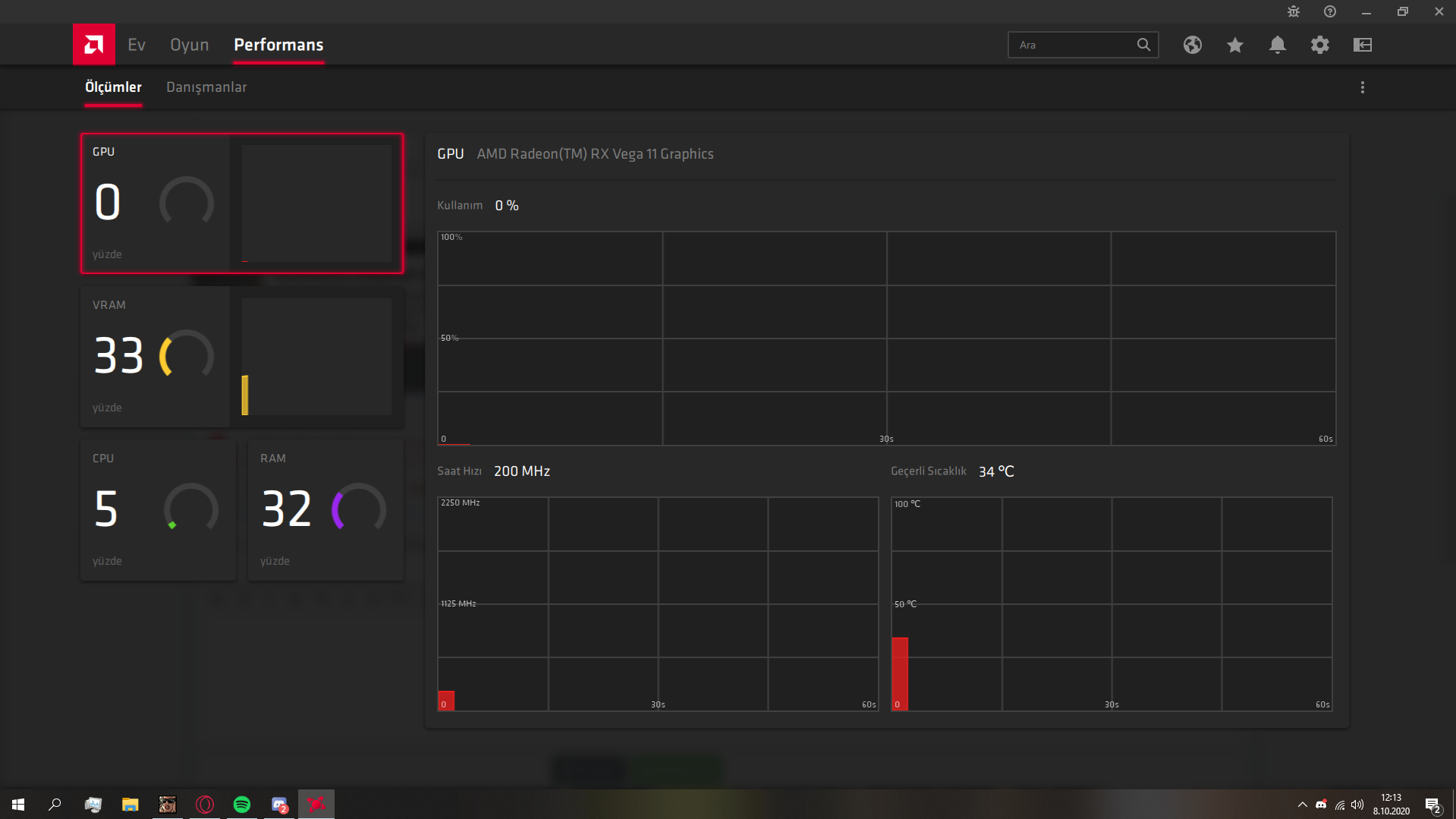
Task: Click the 200 MHz clock value
Action: (x=522, y=471)
